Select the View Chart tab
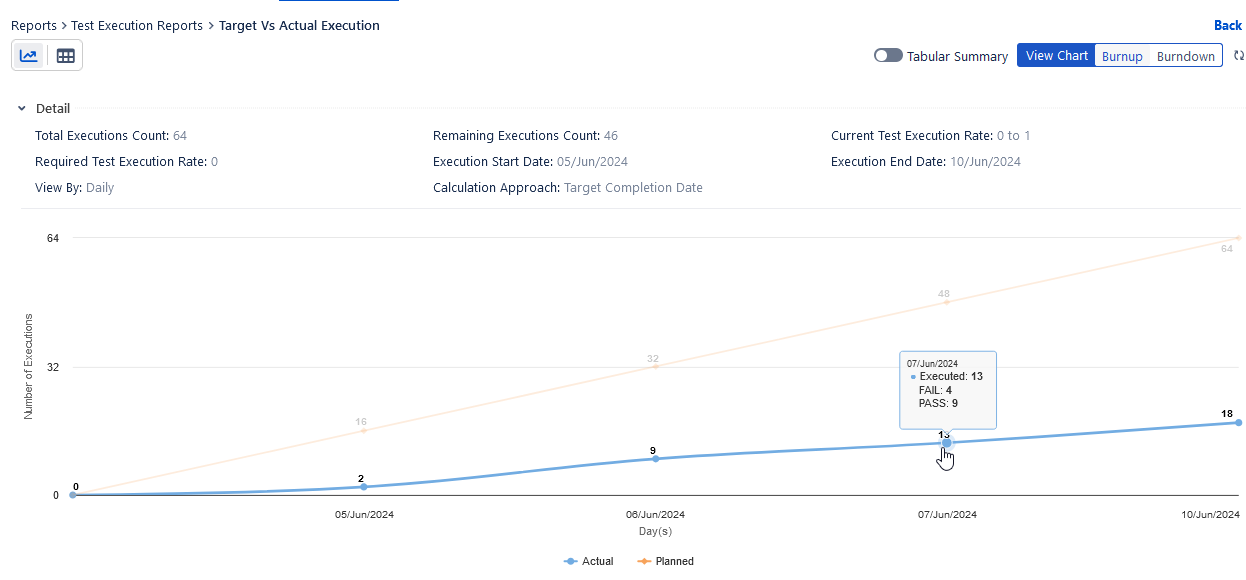1246x580 pixels. [1056, 56]
